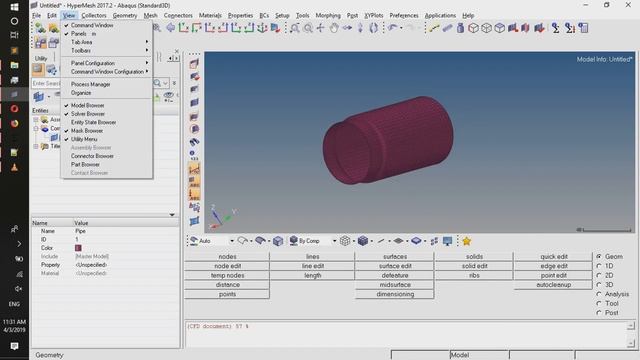Click the search magnifier in browser panel
This screenshot has height=360, width=640.
(x=157, y=83)
